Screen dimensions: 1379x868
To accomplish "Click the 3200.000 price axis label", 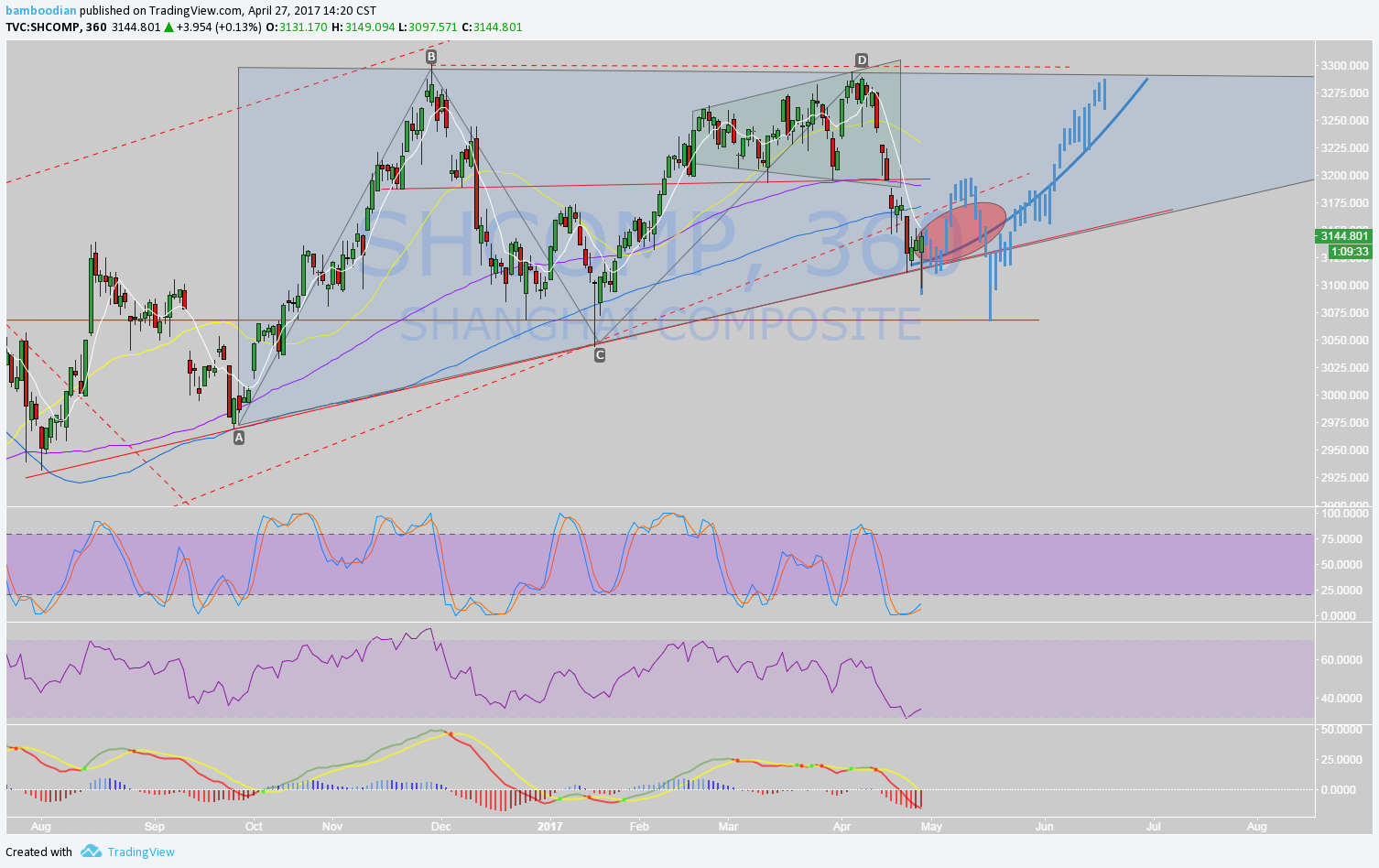I will 1344,176.
